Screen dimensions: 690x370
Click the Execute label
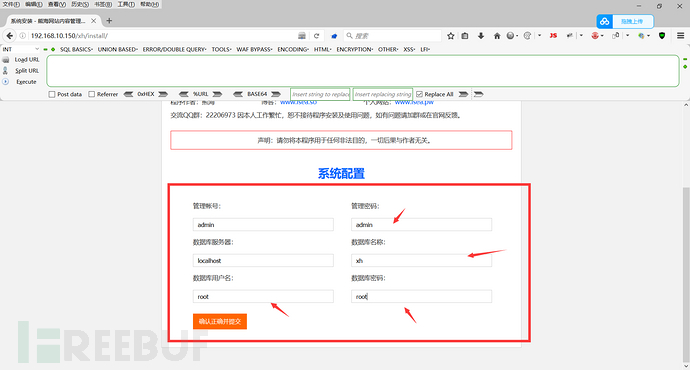tap(26, 82)
